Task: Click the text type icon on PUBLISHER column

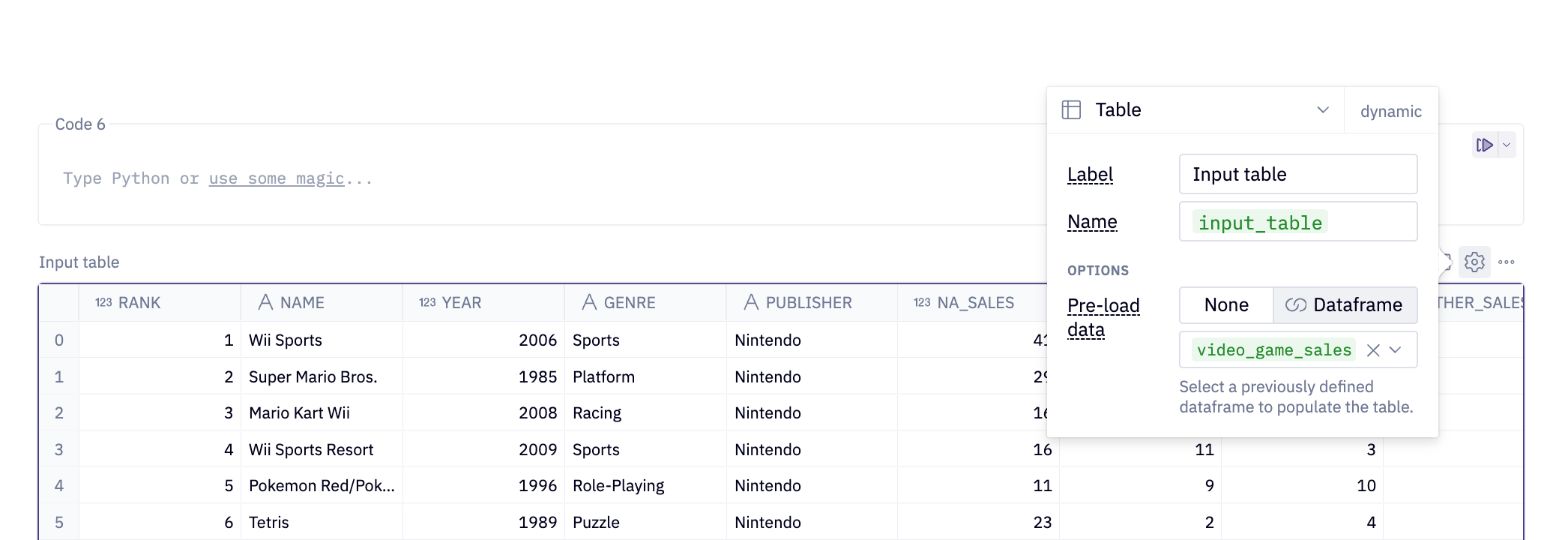Action: (751, 303)
